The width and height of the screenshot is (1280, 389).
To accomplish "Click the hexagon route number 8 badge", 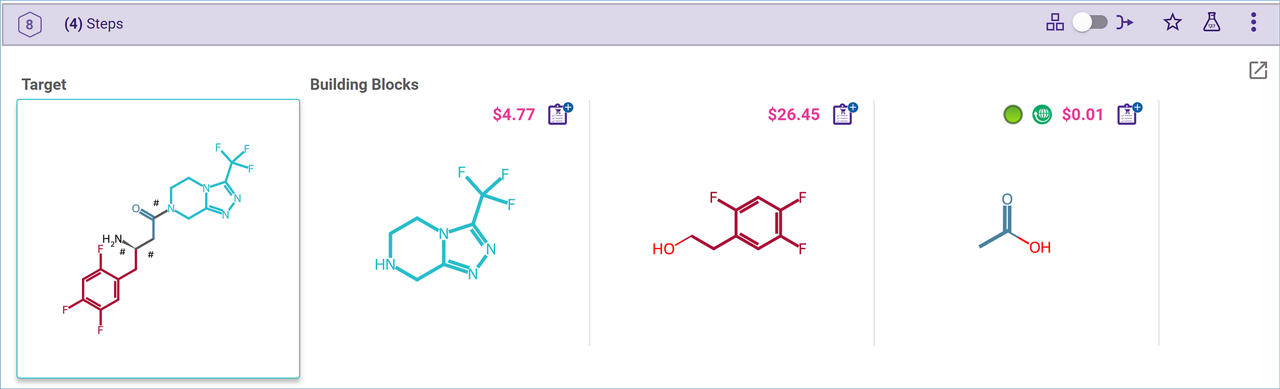I will [x=31, y=23].
